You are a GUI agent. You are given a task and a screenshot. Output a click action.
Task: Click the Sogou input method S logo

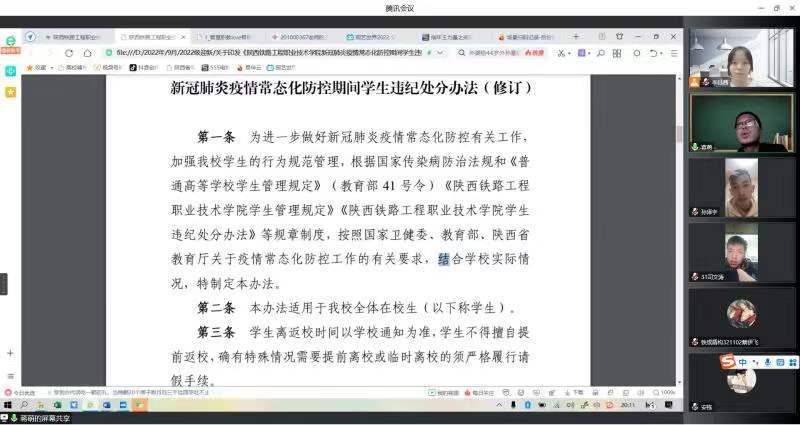point(728,361)
